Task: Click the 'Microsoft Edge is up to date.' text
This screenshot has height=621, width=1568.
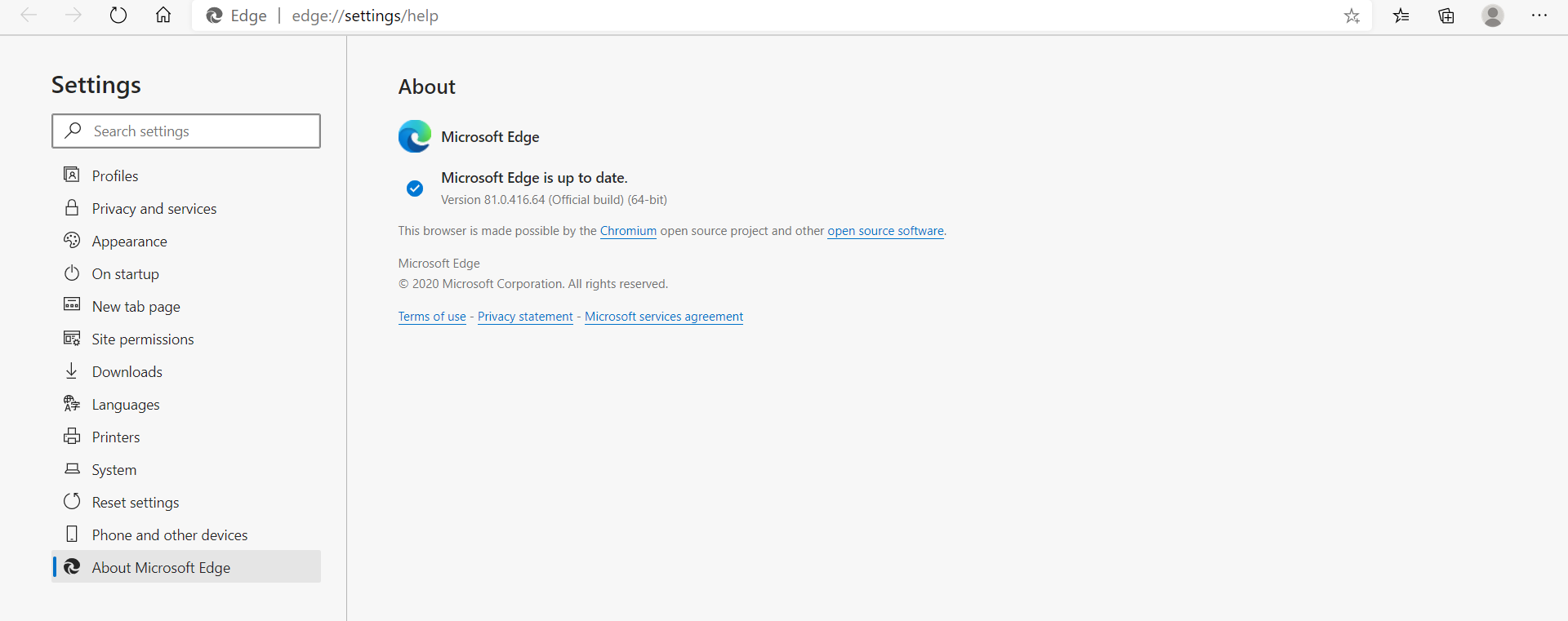Action: (x=534, y=177)
